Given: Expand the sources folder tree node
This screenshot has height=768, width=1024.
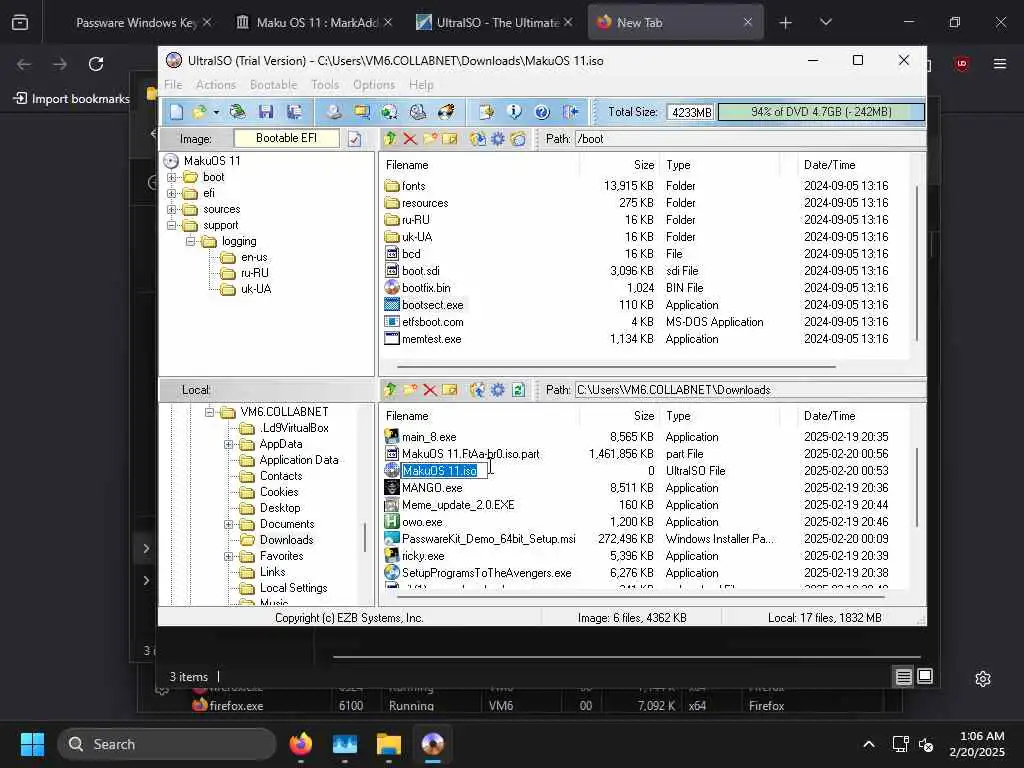Looking at the screenshot, I should point(171,210).
